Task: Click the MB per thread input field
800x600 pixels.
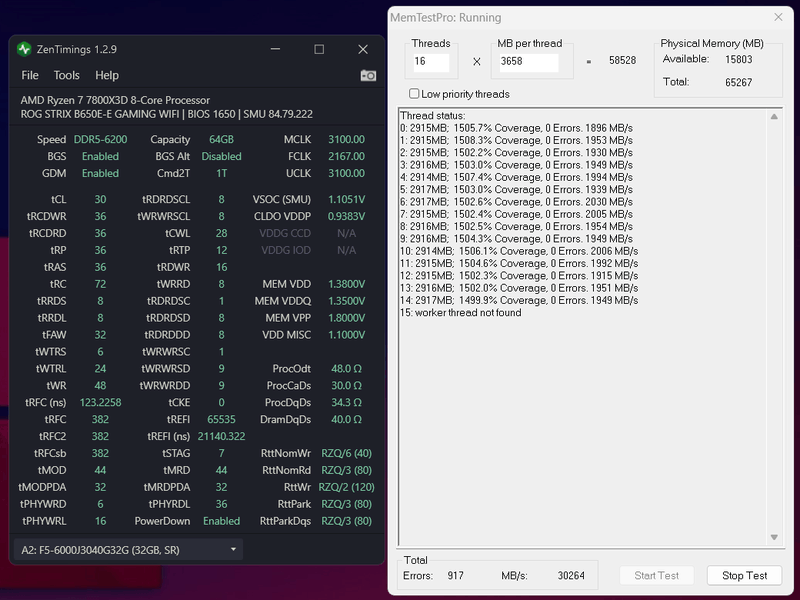Action: (x=529, y=62)
